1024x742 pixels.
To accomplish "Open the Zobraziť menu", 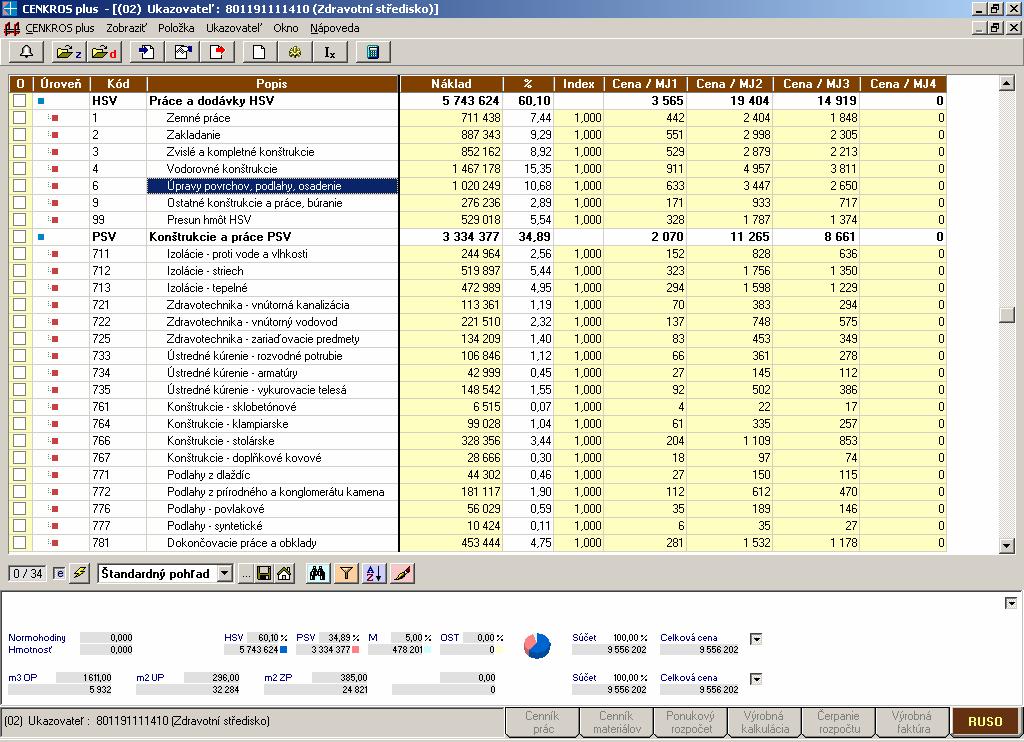I will [127, 28].
